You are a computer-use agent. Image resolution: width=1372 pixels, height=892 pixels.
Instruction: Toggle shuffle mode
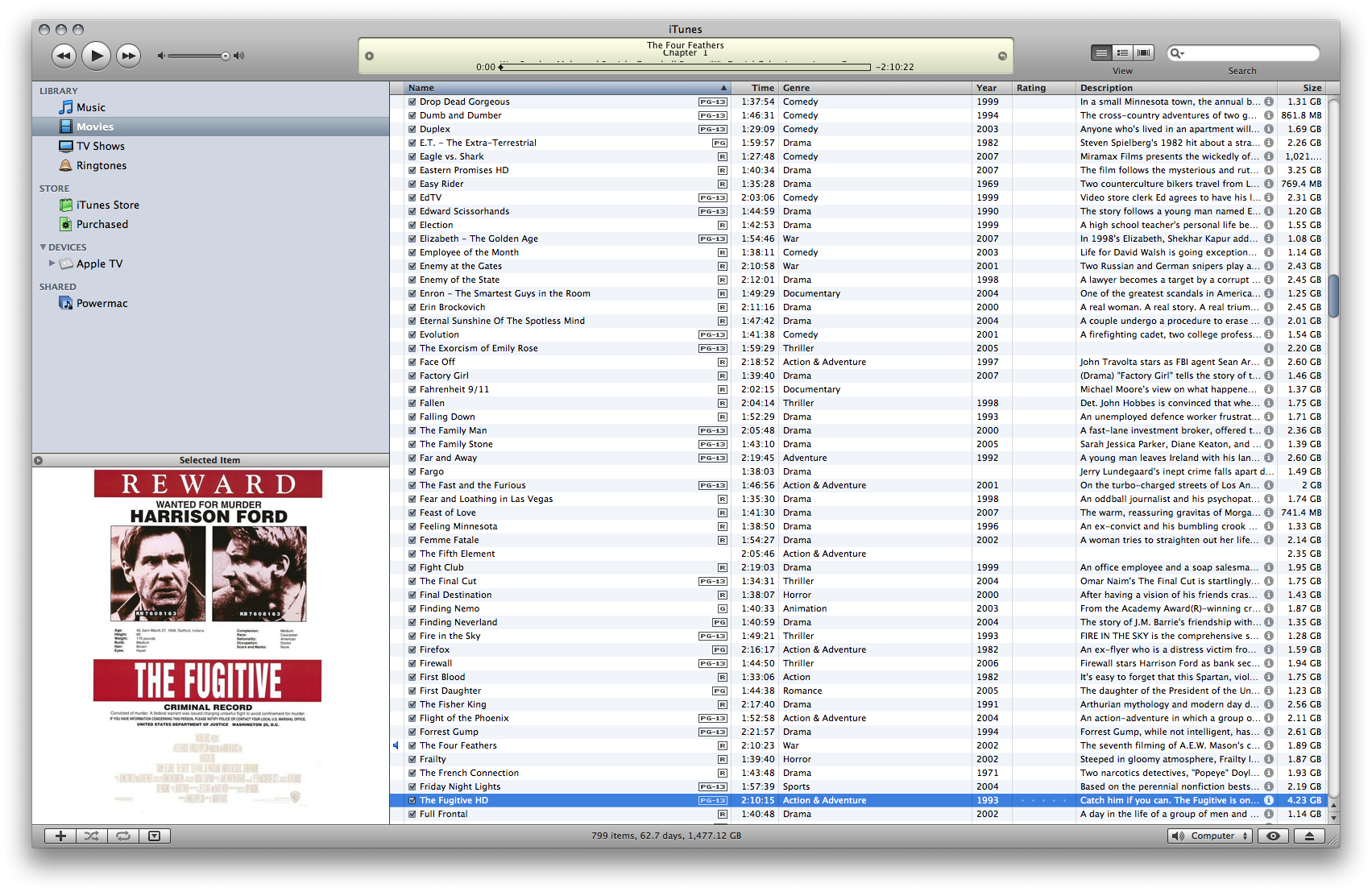(x=92, y=836)
